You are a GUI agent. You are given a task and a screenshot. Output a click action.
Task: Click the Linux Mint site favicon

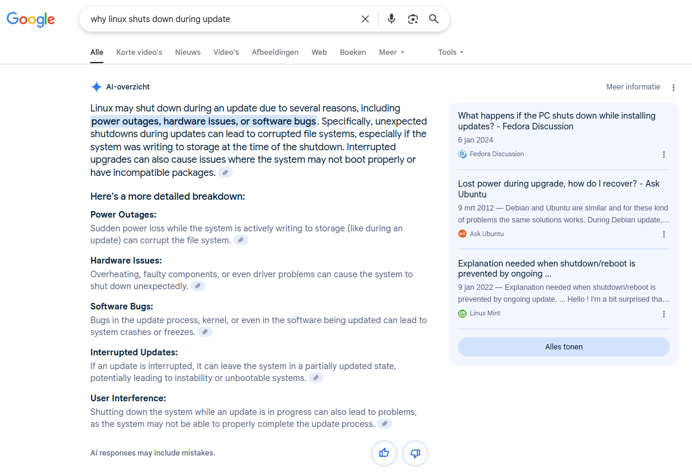pos(462,313)
